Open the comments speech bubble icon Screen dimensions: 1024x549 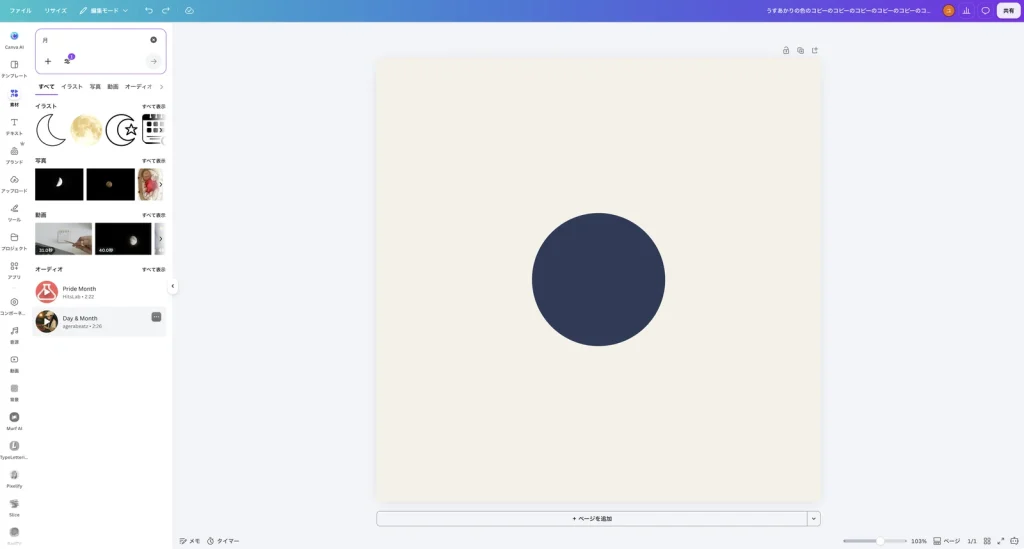pos(985,10)
